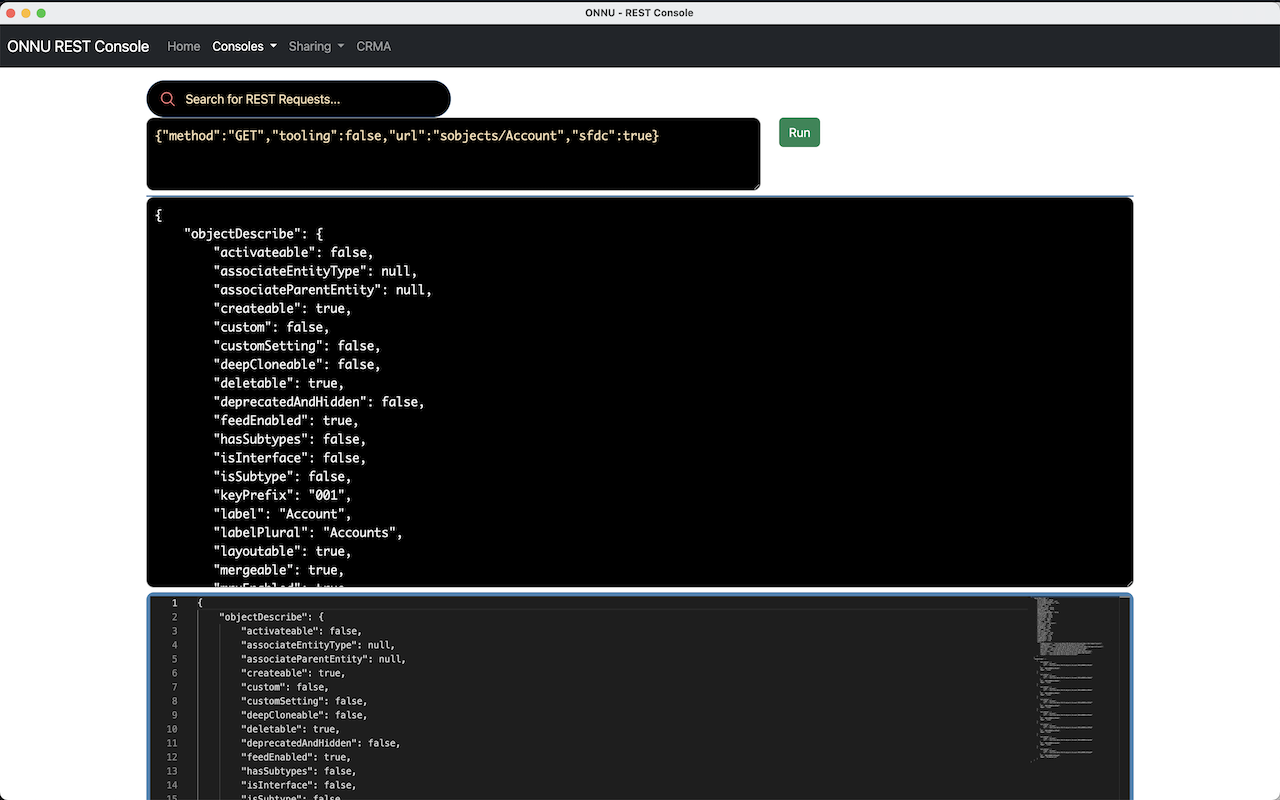Click line number 1 in the code editor

click(174, 603)
